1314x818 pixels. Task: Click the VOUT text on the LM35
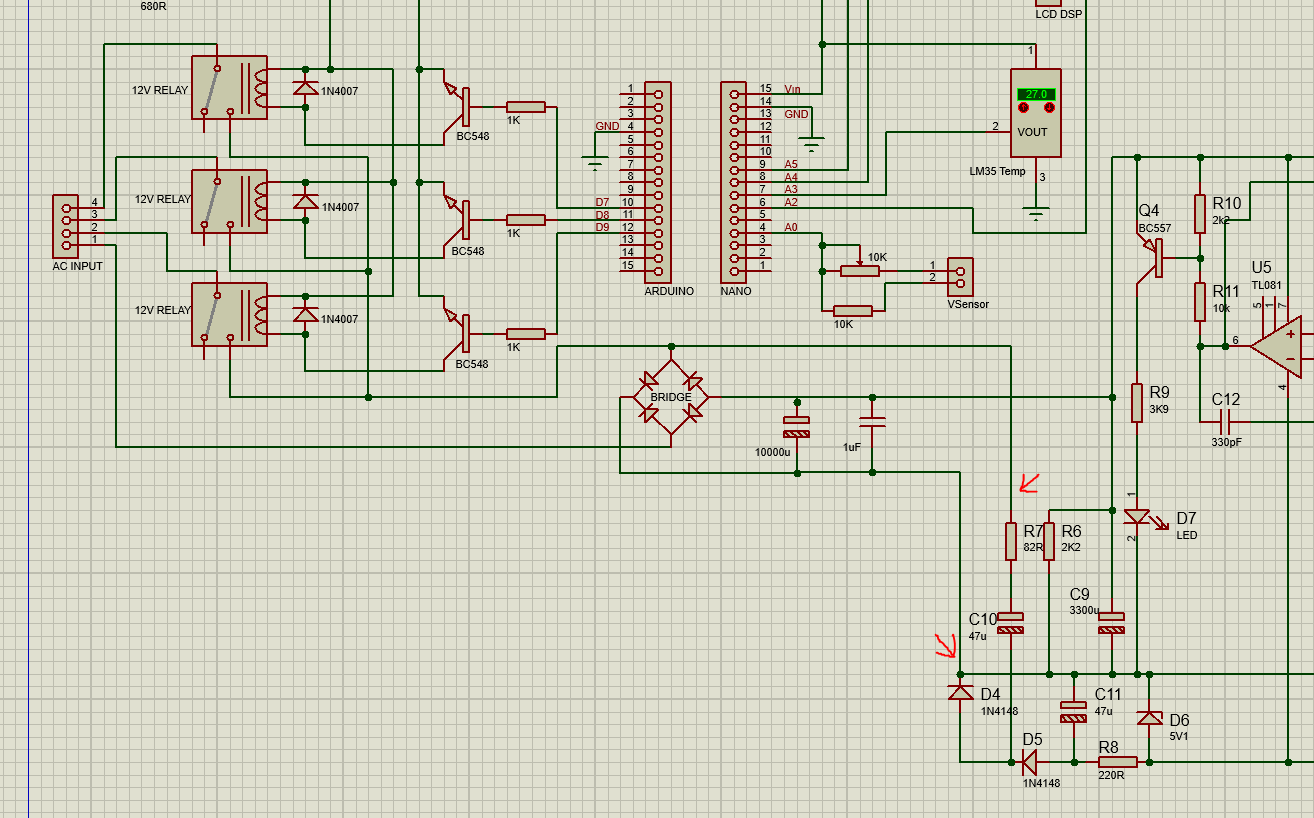click(x=1033, y=132)
